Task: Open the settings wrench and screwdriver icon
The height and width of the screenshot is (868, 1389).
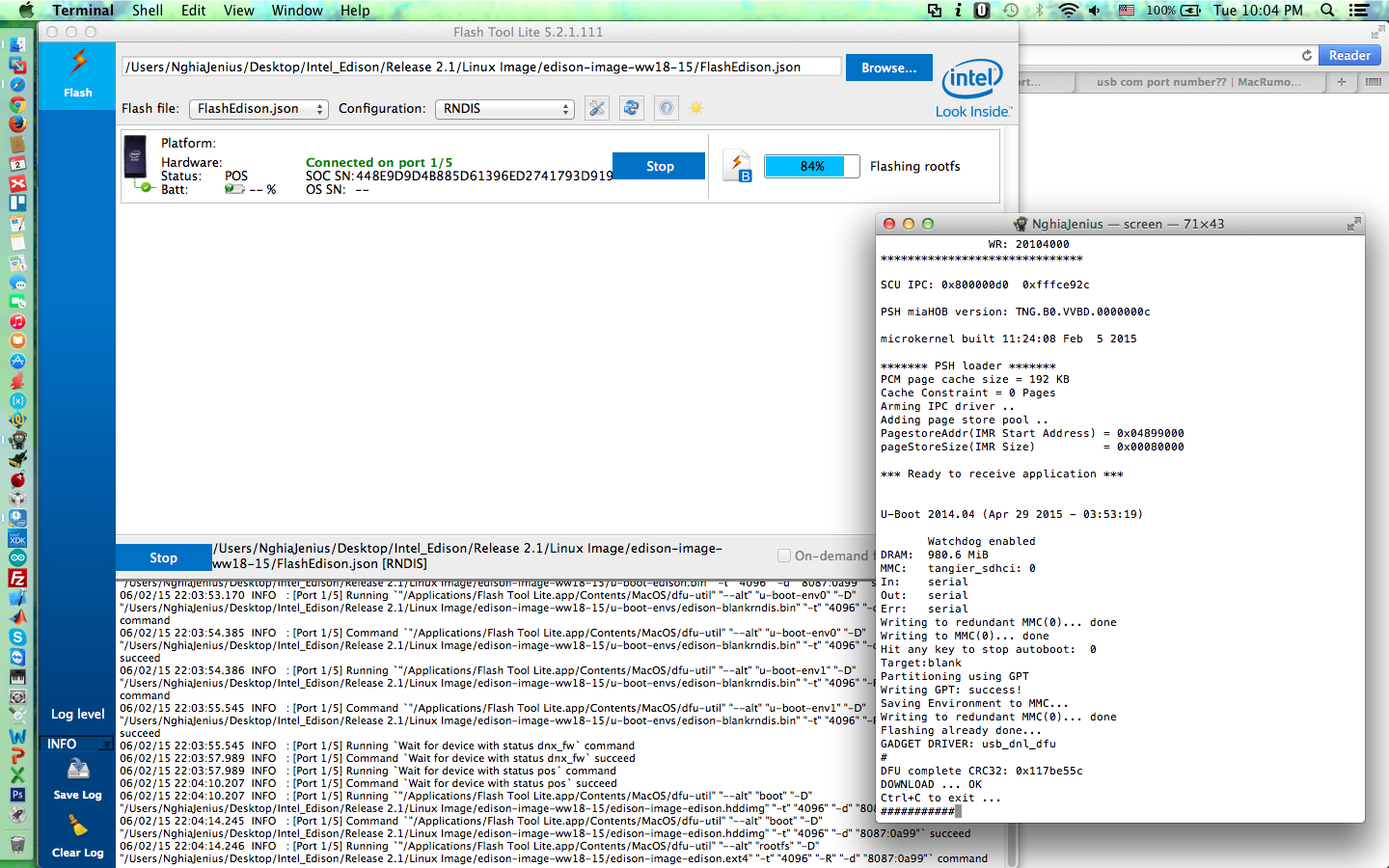Action: point(597,108)
